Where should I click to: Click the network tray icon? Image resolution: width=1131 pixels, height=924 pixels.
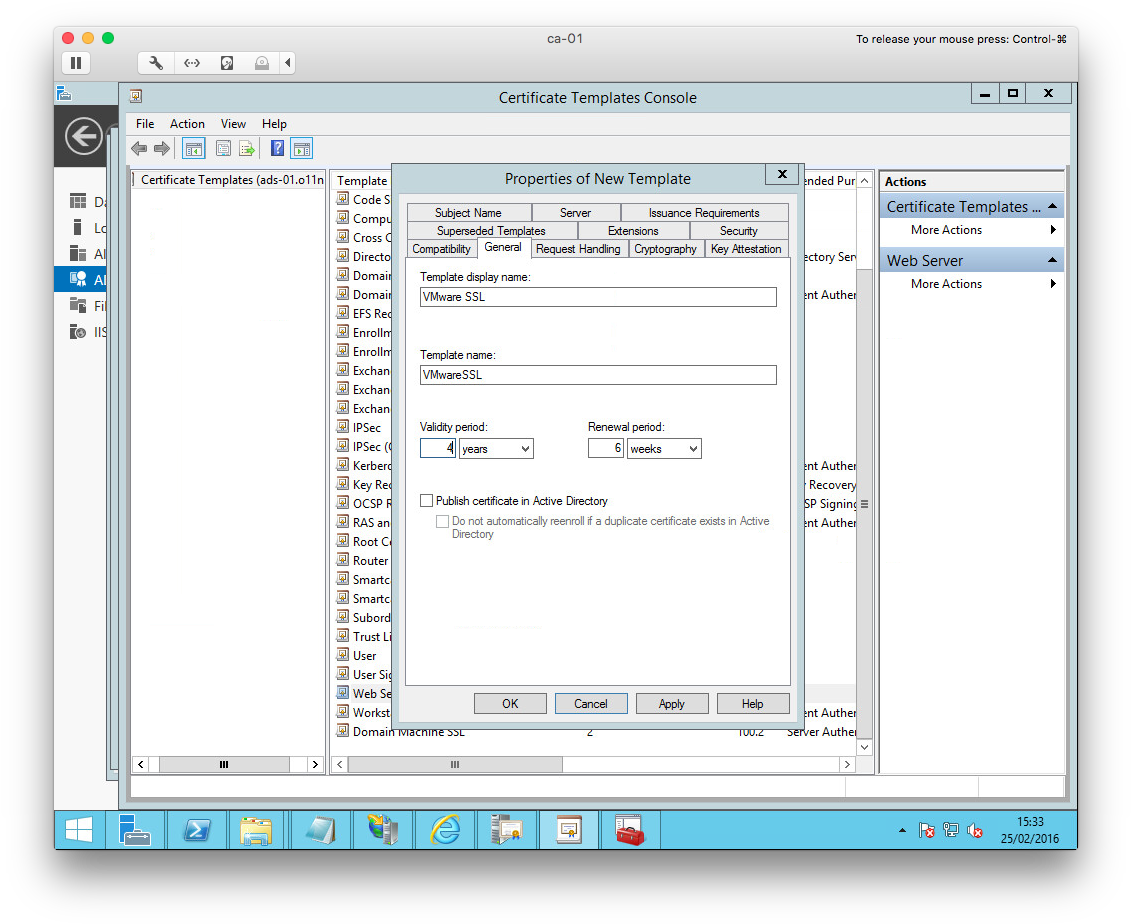(951, 831)
